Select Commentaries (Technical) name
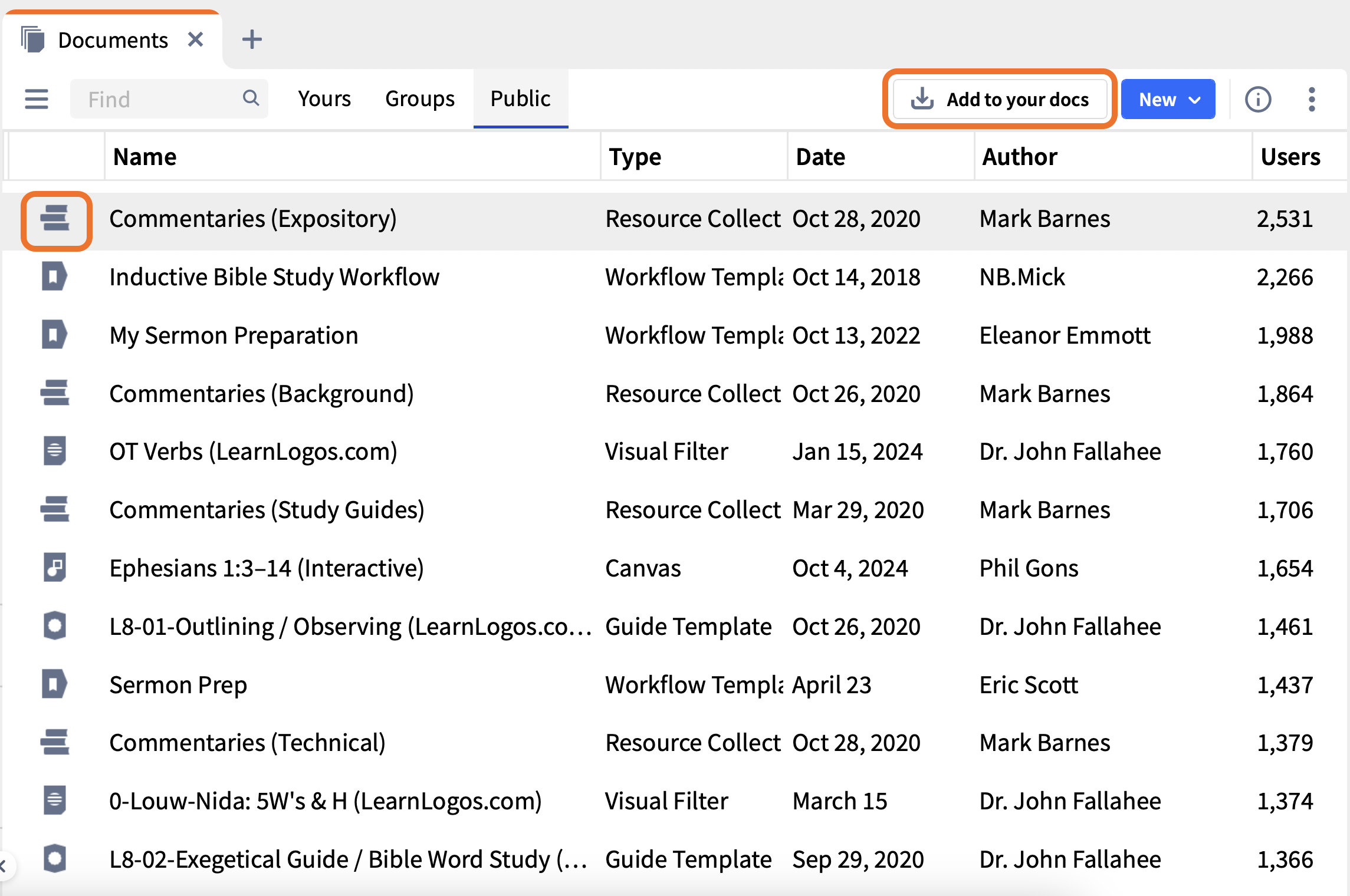Screen dimensions: 1350x896 tap(248, 743)
